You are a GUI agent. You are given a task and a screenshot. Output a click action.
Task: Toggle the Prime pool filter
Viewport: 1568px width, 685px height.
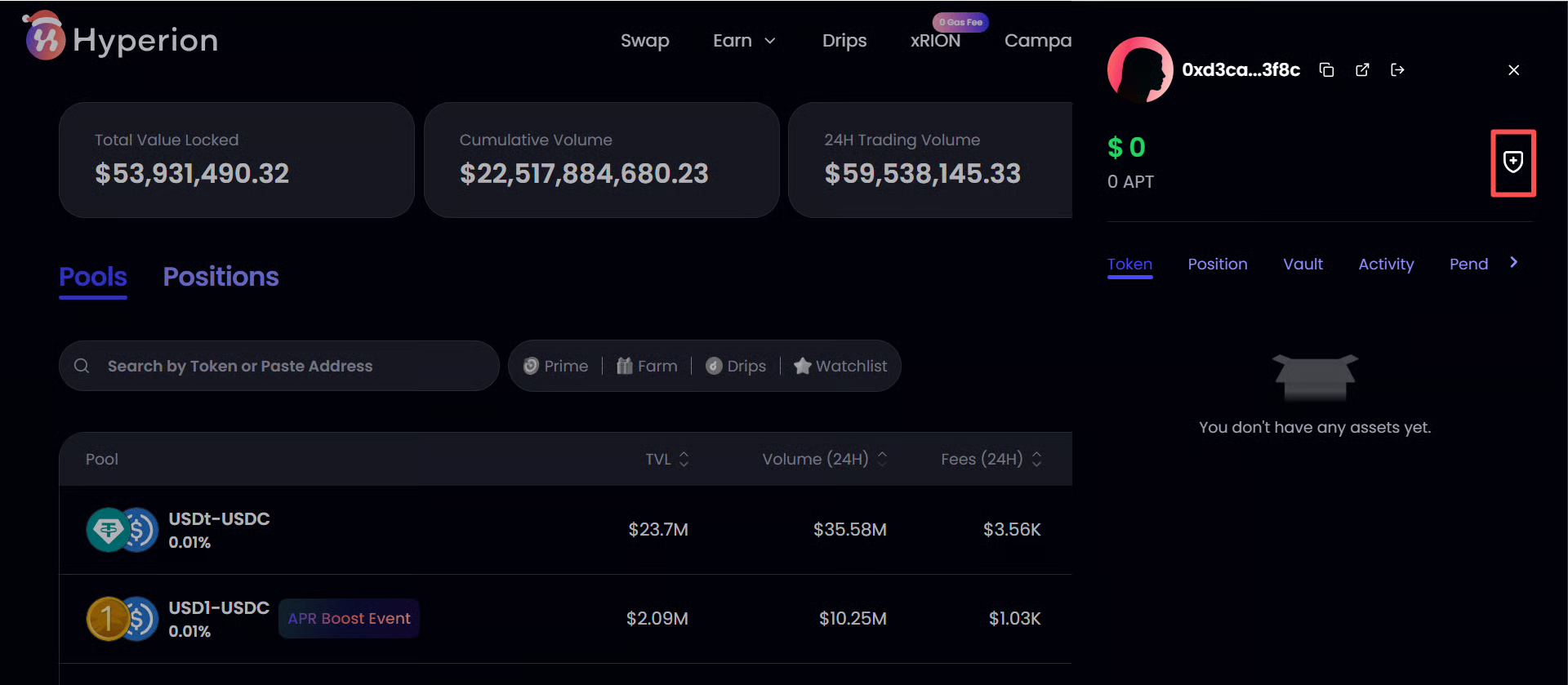[x=555, y=366]
